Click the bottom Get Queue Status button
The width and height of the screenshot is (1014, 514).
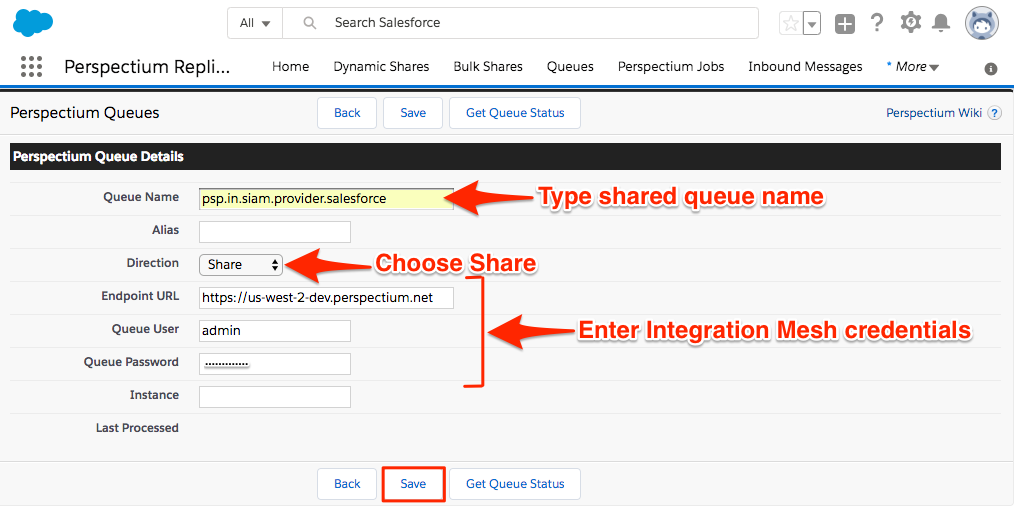(515, 484)
